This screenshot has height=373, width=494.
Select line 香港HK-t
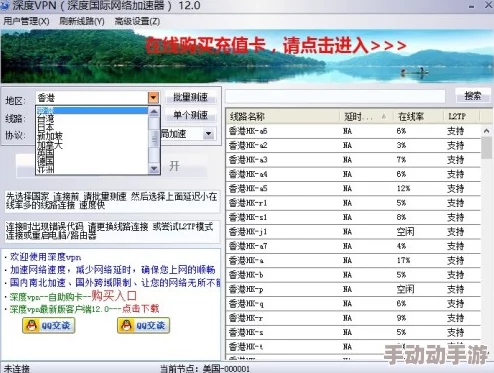(x=353, y=347)
